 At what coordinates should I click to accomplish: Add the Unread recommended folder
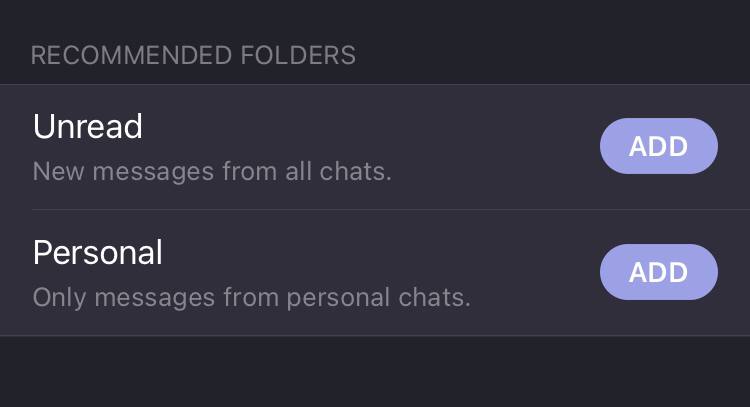point(658,146)
